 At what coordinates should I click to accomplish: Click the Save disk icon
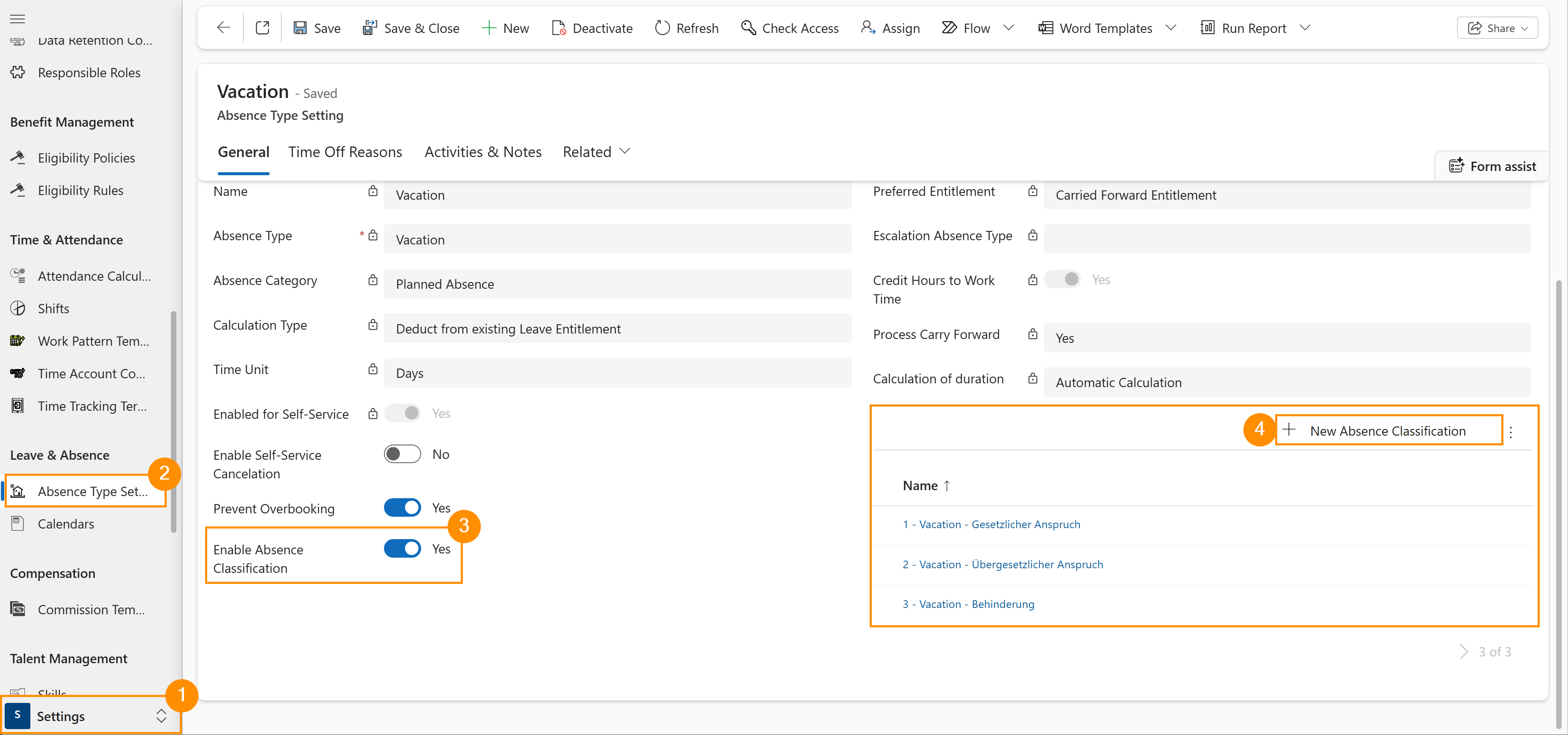point(300,27)
